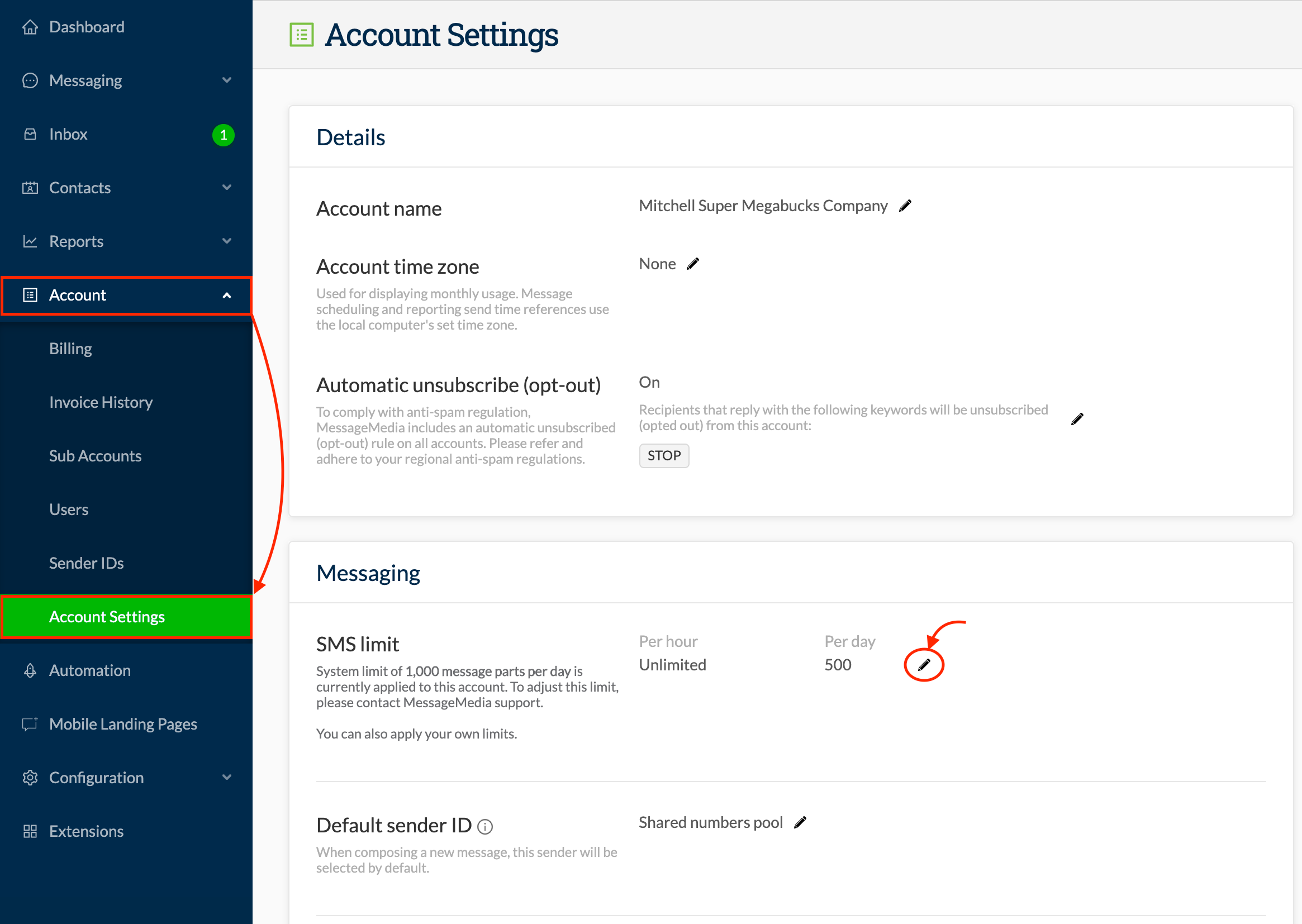This screenshot has width=1302, height=924.
Task: Open the Dashboard home icon
Action: point(30,27)
